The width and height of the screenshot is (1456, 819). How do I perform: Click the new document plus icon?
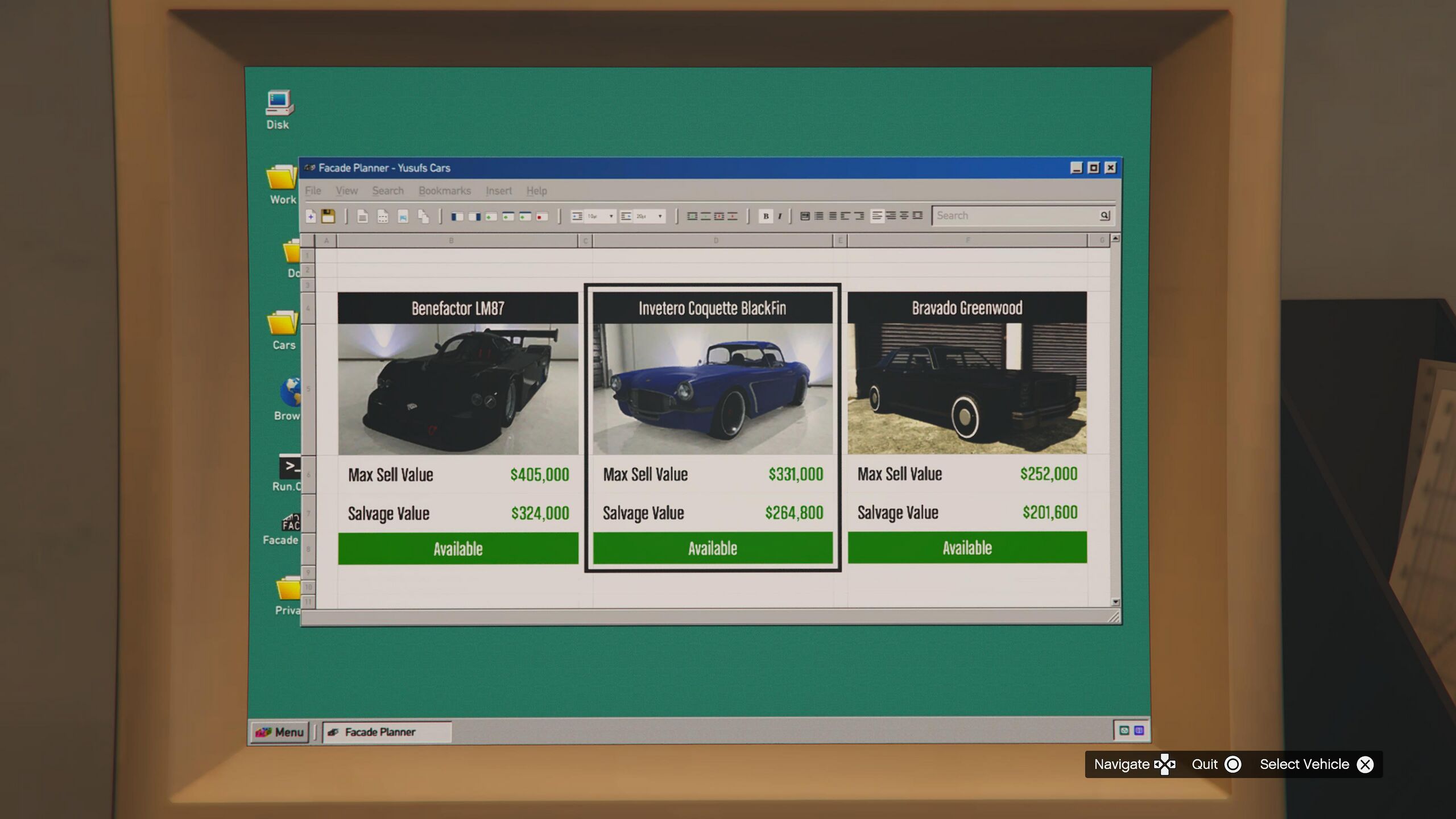coord(311,216)
